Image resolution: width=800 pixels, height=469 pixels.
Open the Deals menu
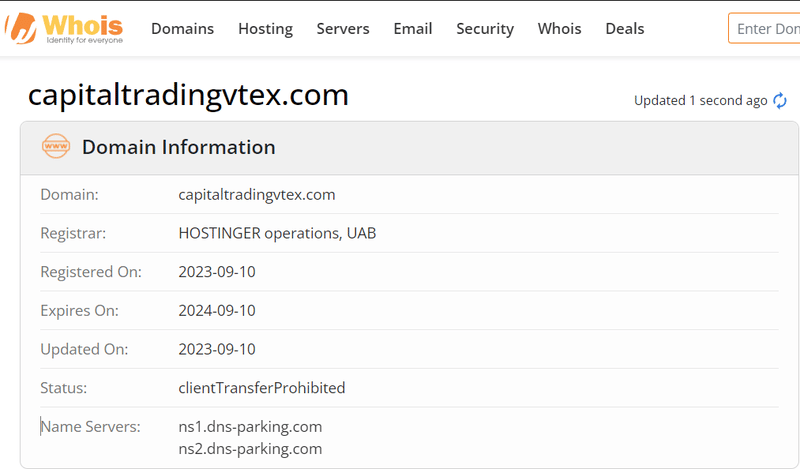pos(624,29)
